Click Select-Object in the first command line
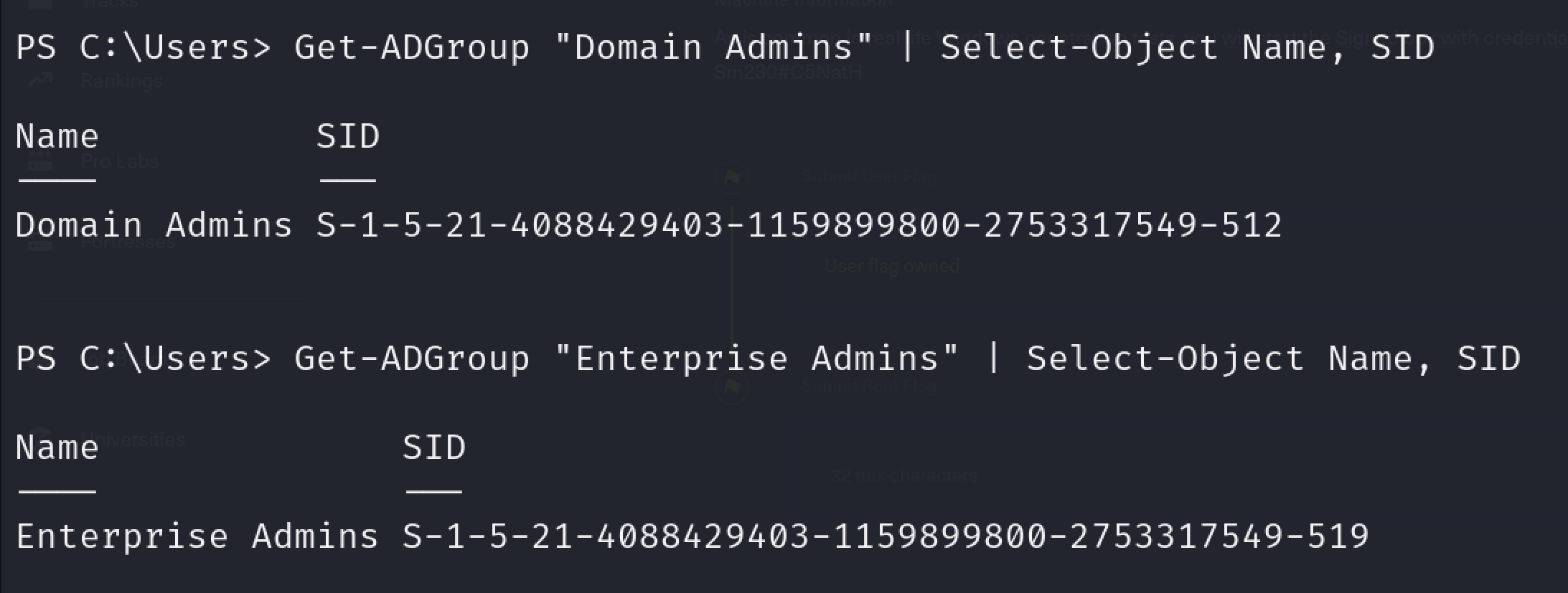1568x593 pixels. 1079,47
